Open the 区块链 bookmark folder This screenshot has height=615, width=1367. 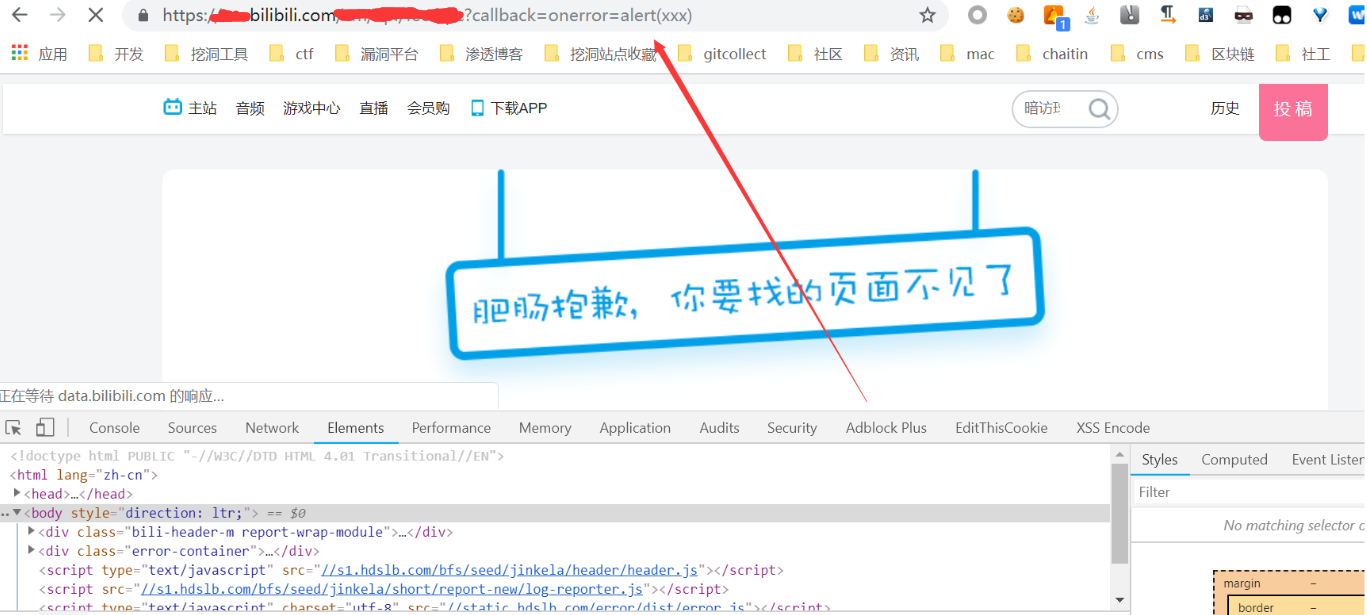[x=1220, y=54]
